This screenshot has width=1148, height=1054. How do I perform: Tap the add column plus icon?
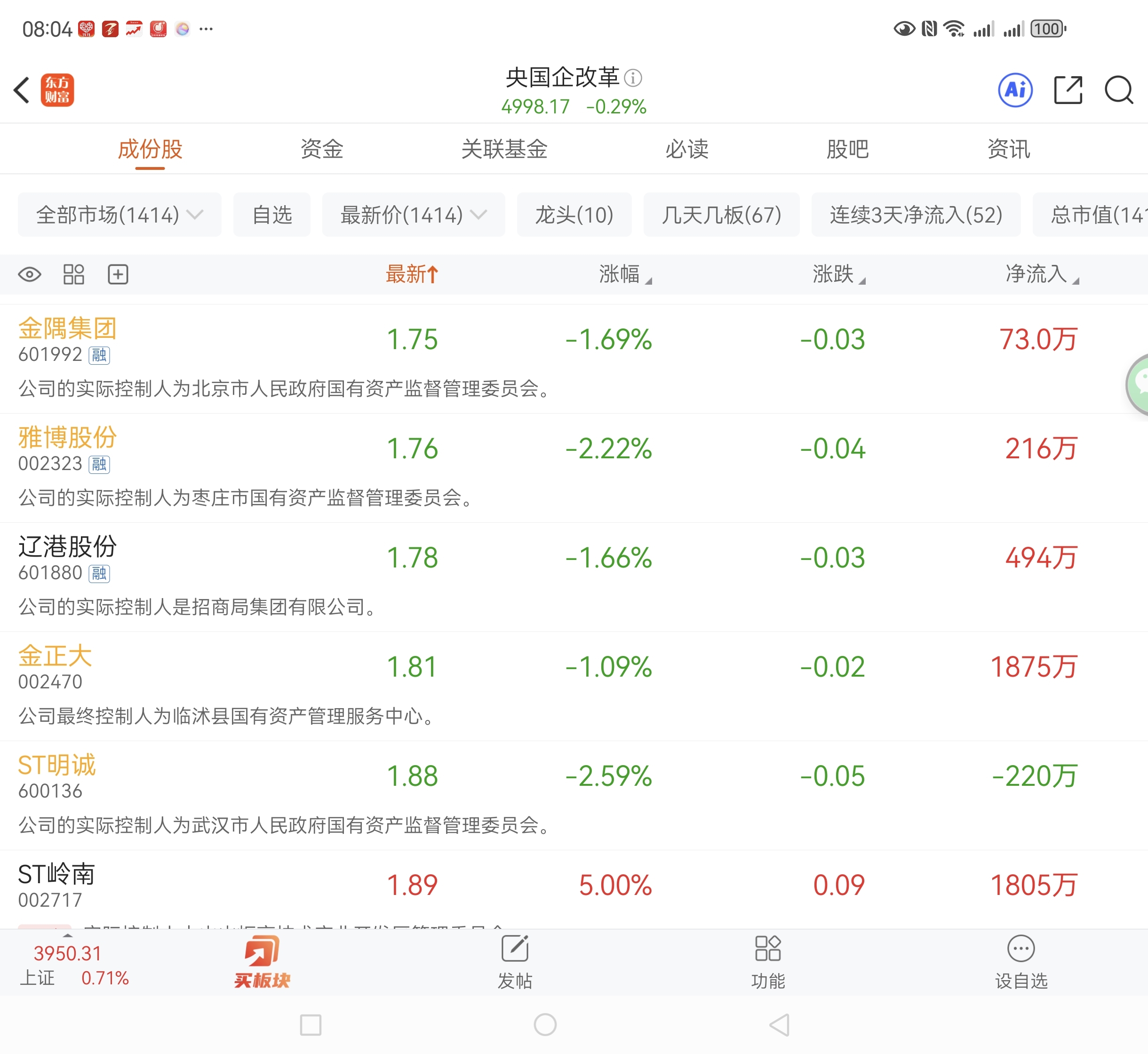click(118, 274)
